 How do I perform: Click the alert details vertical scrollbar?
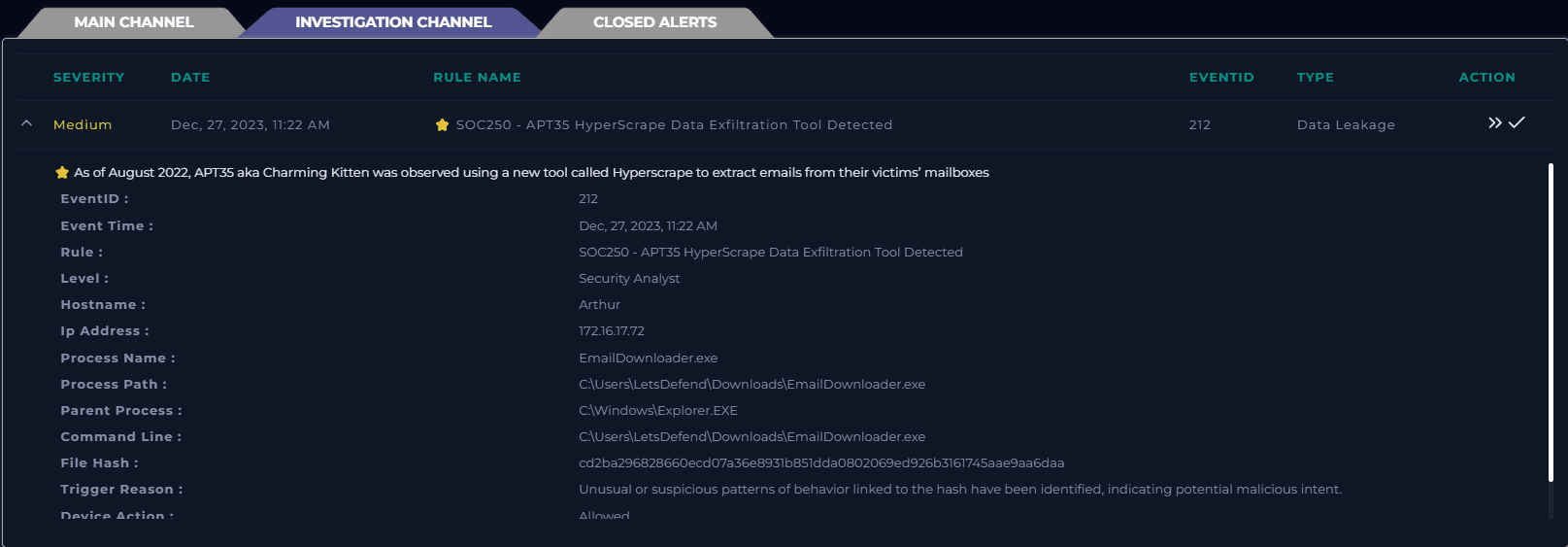tap(1551, 321)
